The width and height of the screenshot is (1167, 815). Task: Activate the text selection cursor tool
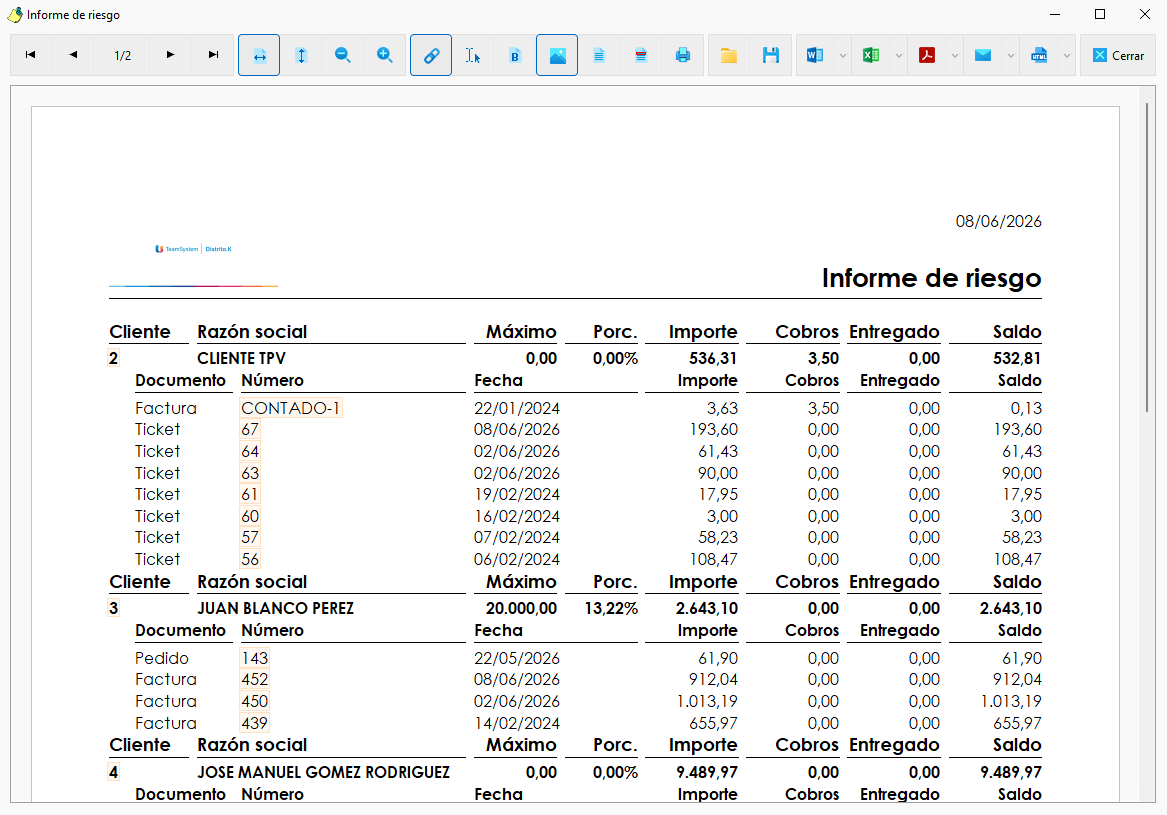473,55
